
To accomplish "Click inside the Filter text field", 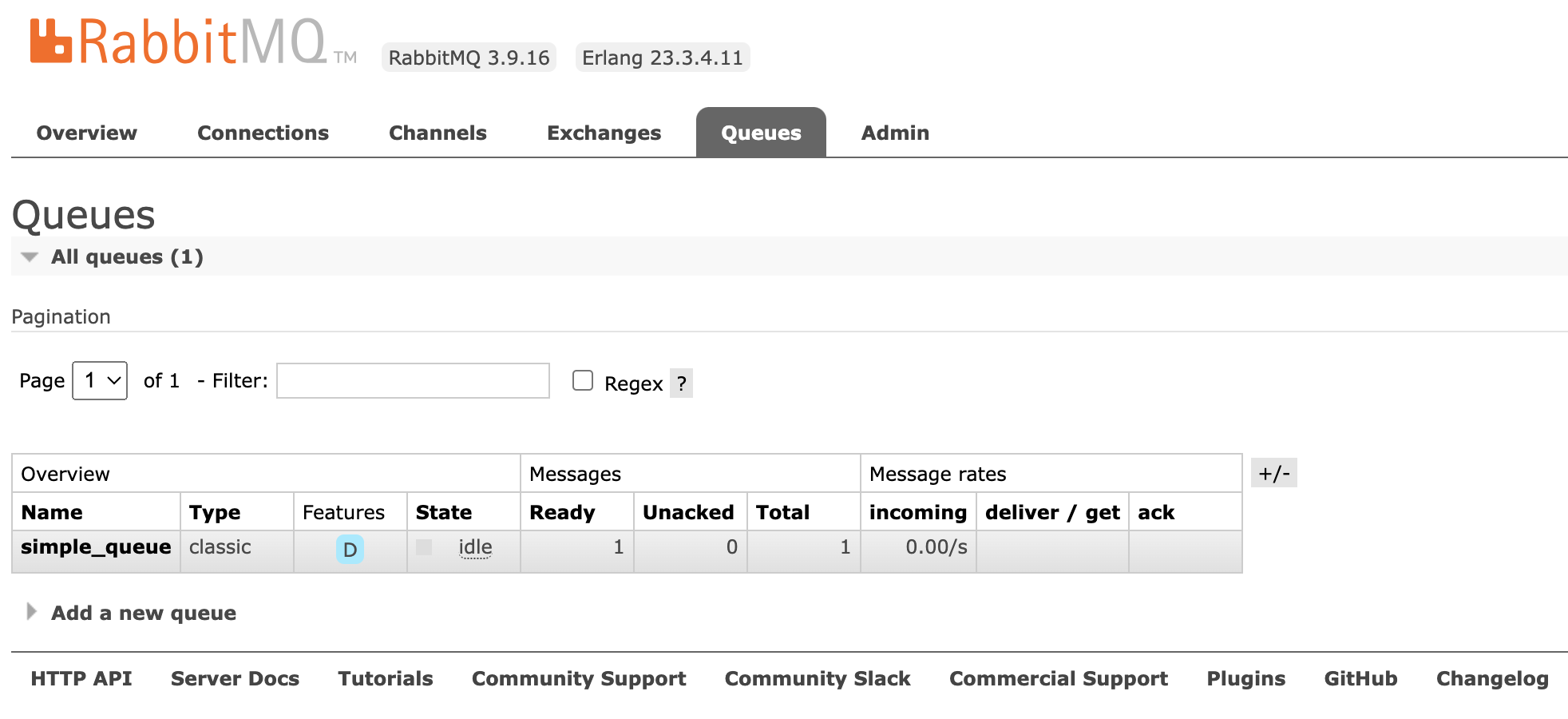I will [x=413, y=381].
